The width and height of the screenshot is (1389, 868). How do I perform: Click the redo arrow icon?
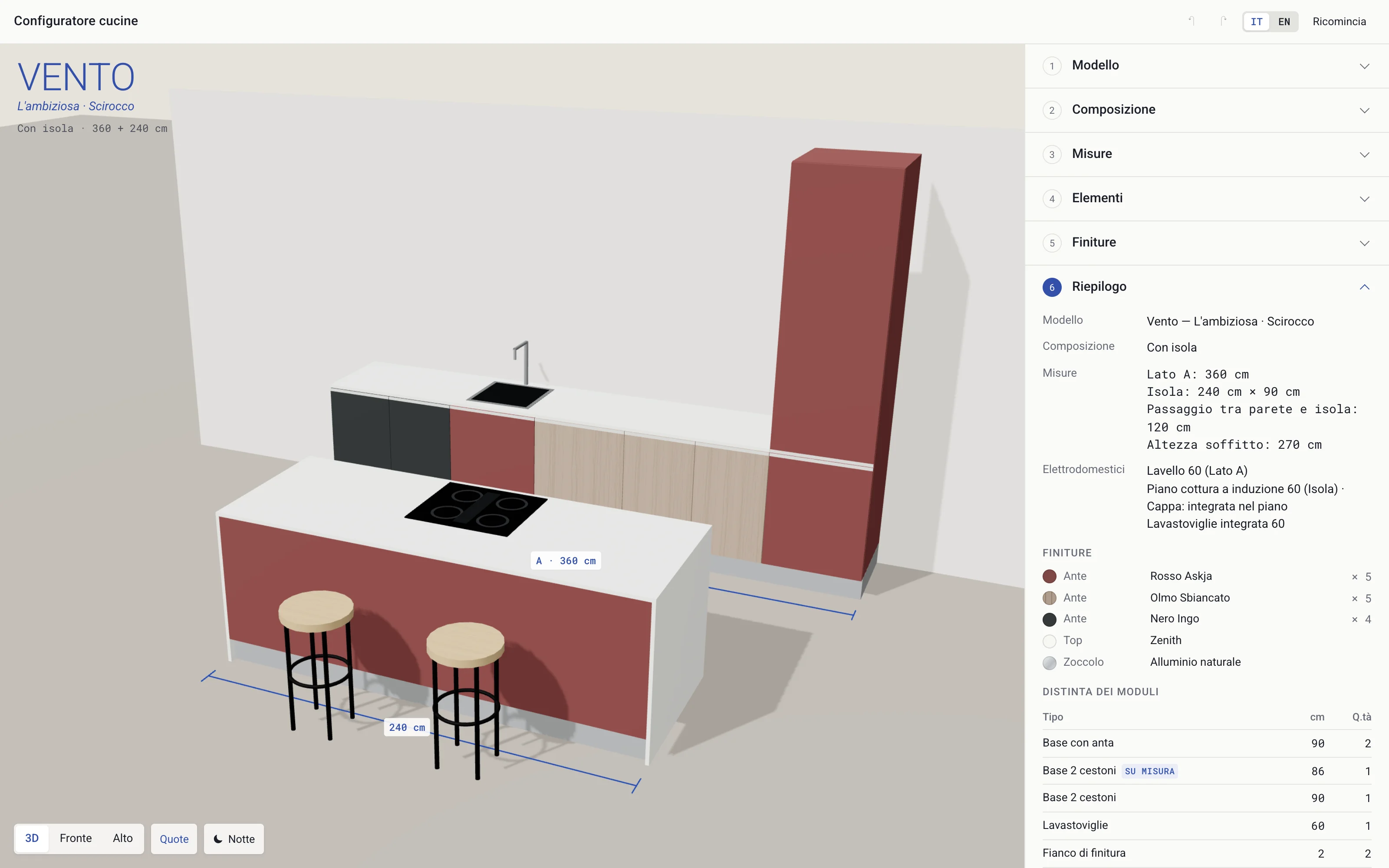[x=1223, y=21]
